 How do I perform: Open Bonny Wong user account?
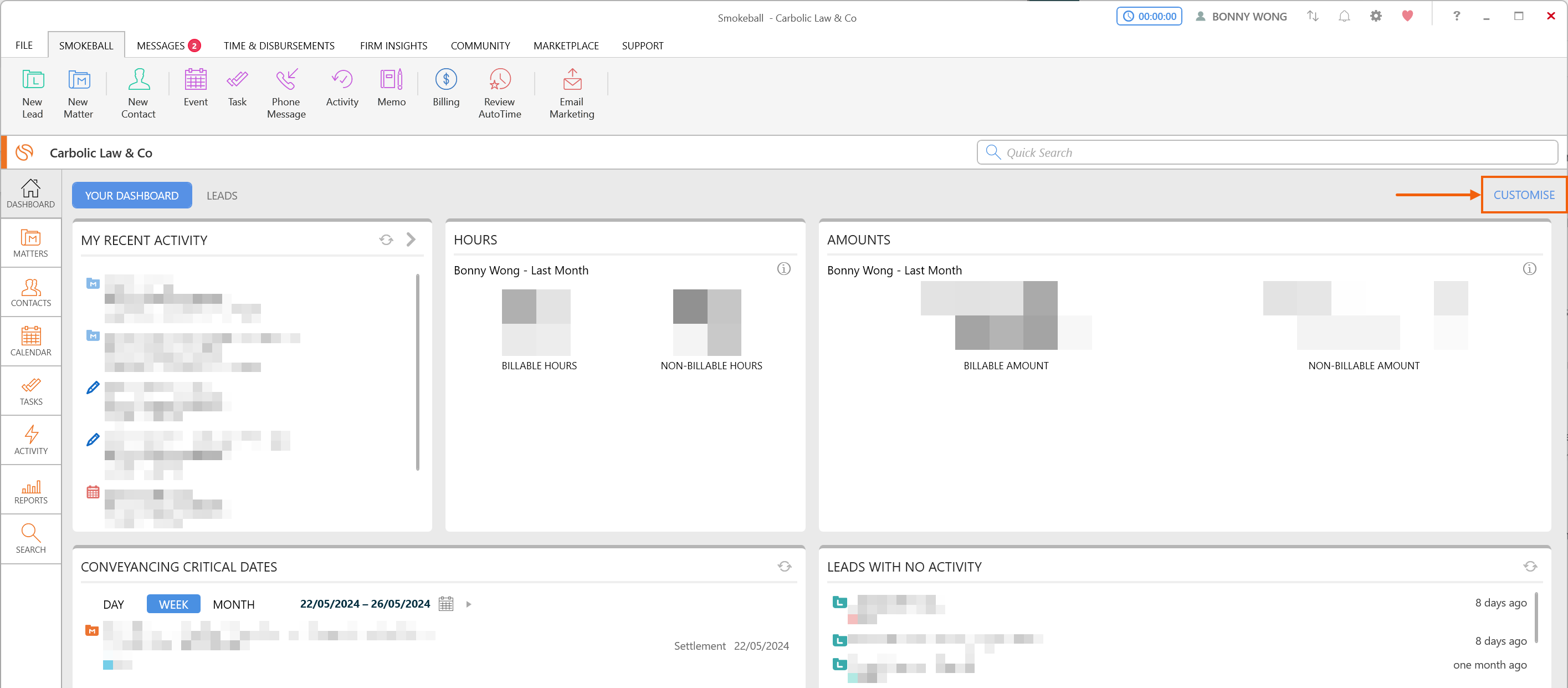tap(1242, 17)
